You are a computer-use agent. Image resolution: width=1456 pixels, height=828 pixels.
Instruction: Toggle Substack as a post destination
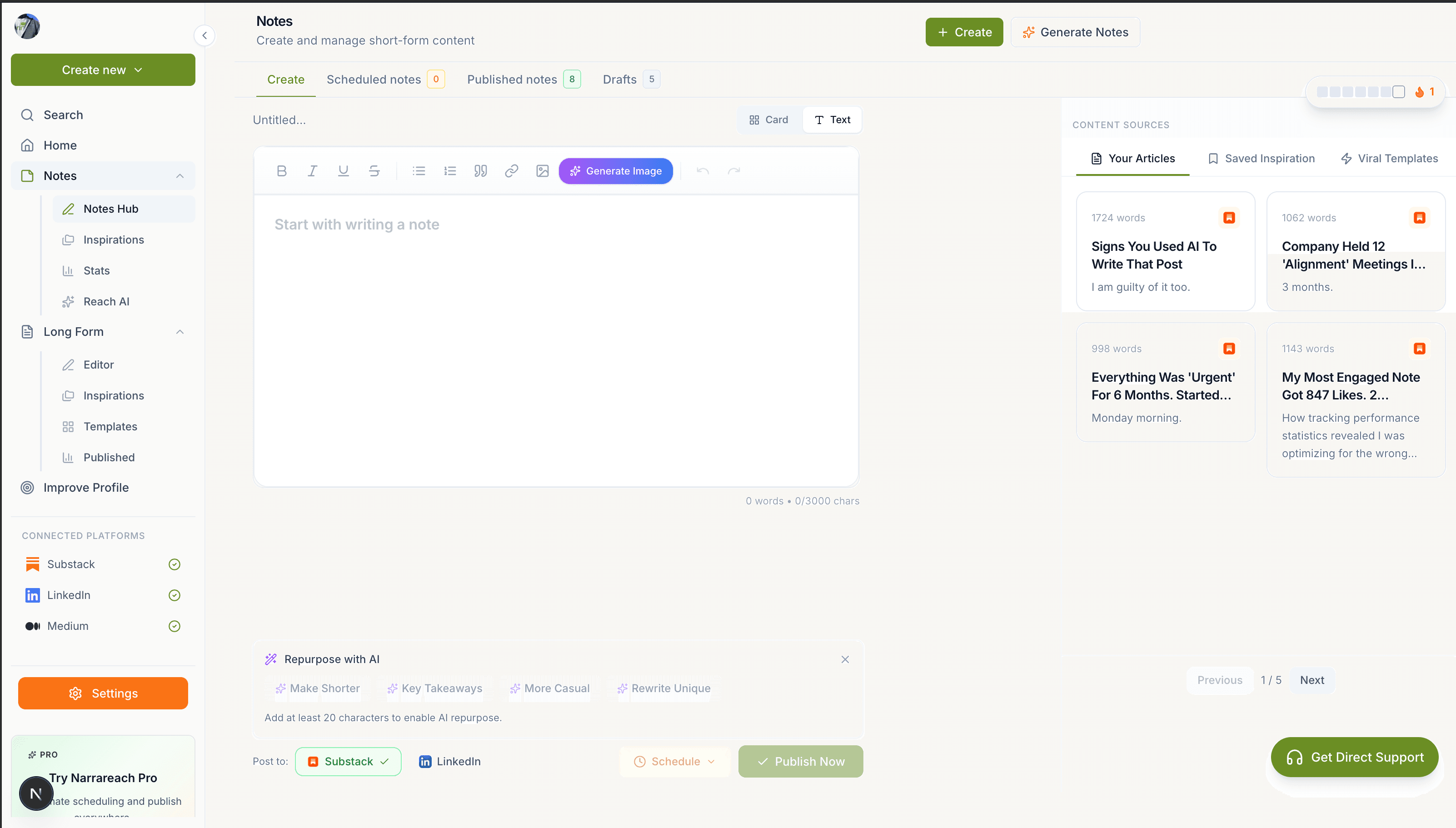tap(348, 762)
